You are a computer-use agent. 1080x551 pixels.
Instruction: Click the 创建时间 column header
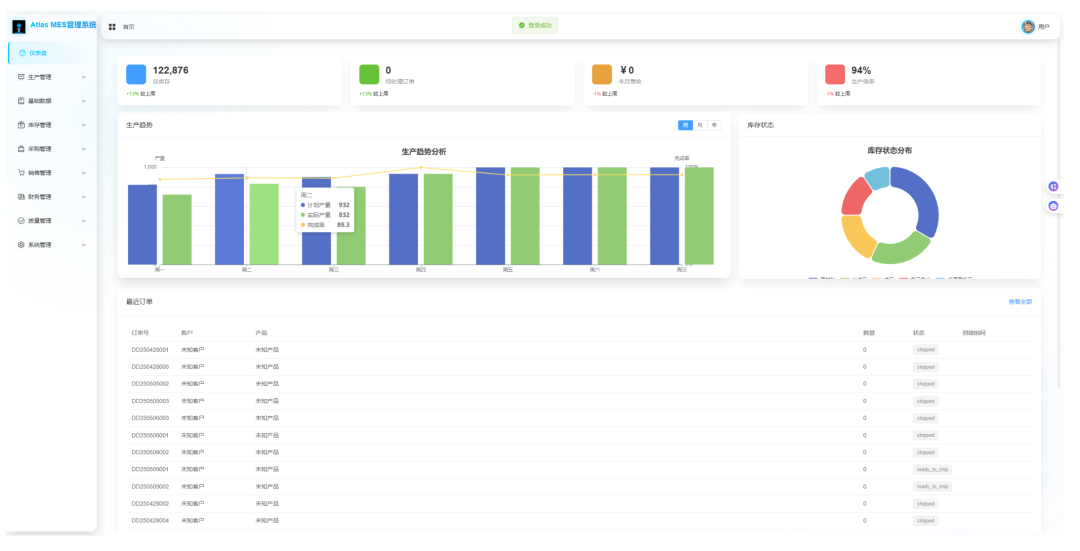974,333
